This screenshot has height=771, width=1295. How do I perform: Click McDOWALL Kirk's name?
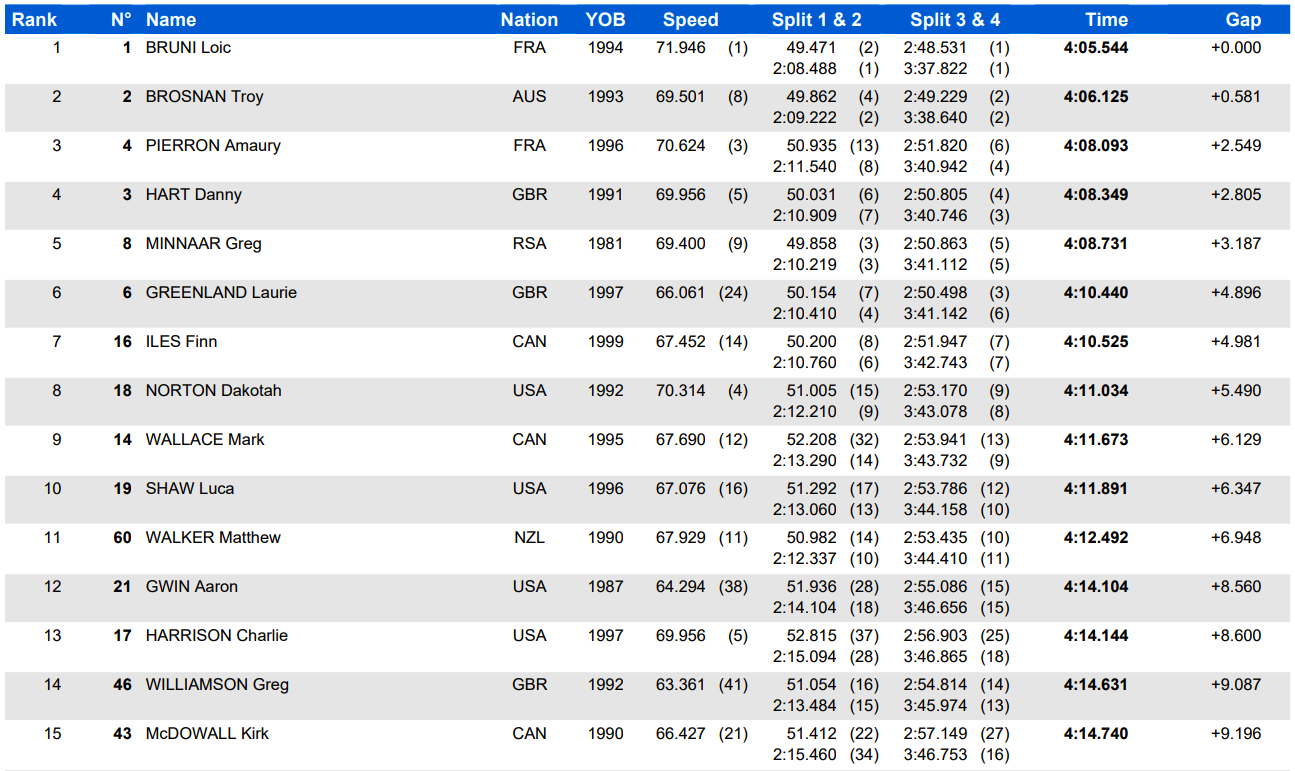coord(207,734)
